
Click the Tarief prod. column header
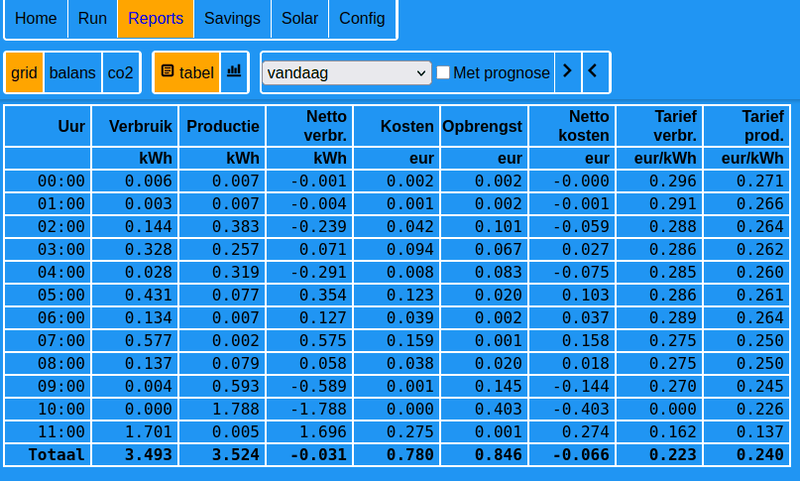[746, 126]
